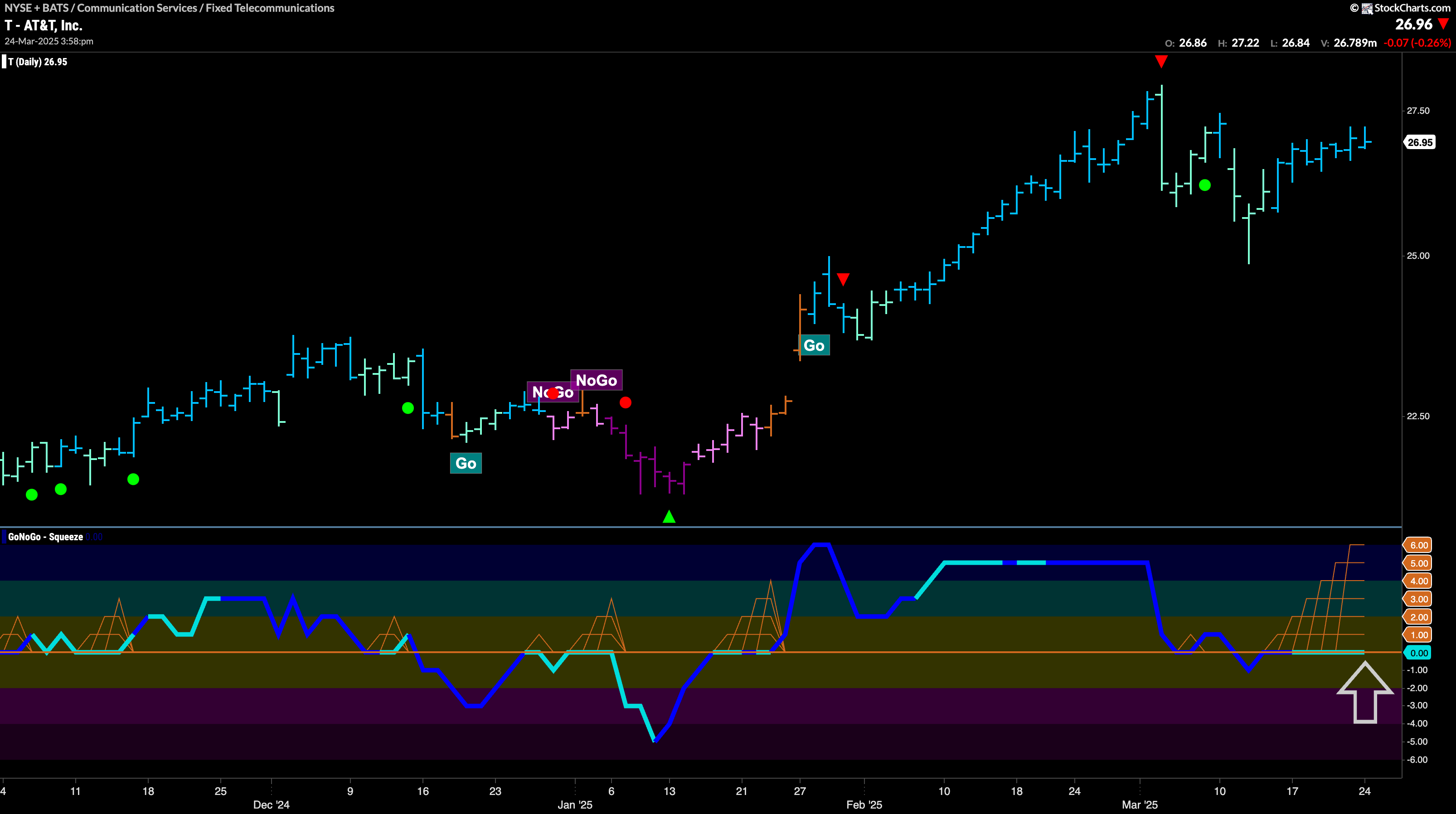Viewport: 1456px width, 814px height.
Task: Click the red down triangle beside price 26.96
Action: pos(1444,24)
